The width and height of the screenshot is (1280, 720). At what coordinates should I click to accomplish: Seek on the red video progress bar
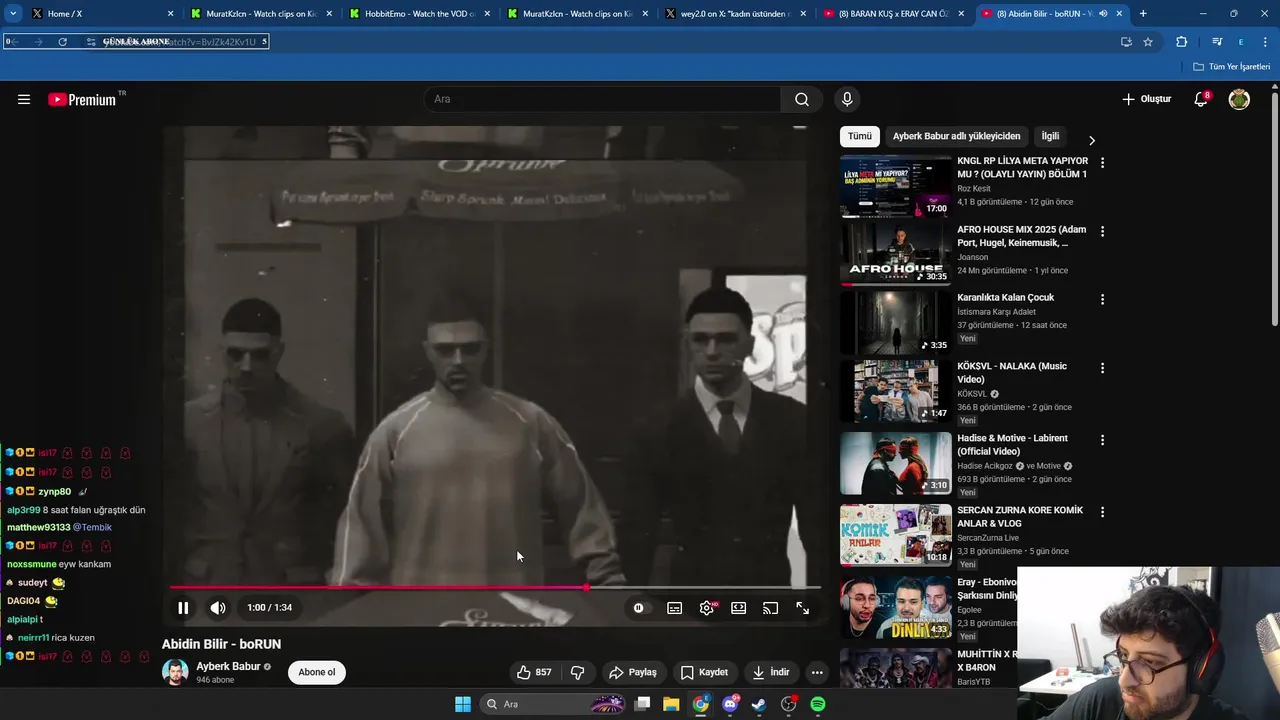495,588
